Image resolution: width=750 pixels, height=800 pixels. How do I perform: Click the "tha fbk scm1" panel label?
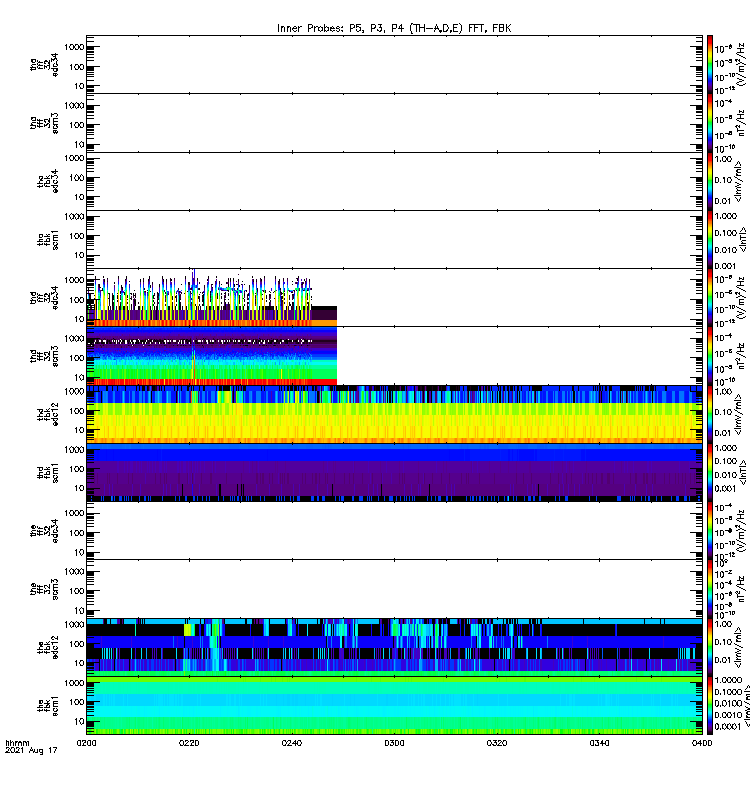point(48,239)
